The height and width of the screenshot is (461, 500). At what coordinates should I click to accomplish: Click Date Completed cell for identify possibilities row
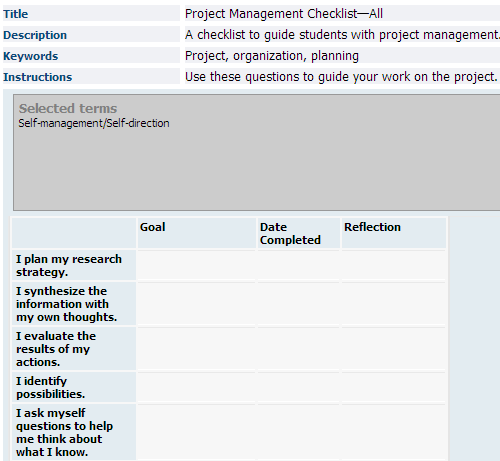click(298, 387)
